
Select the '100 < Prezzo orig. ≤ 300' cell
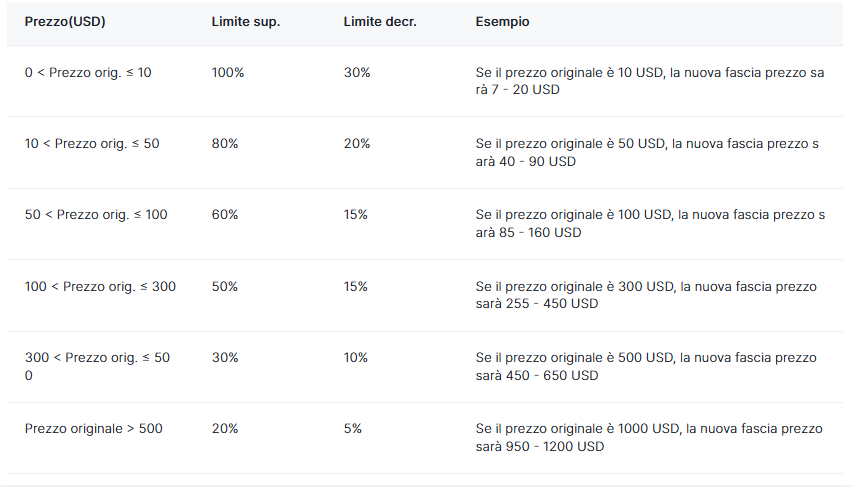[x=100, y=287]
